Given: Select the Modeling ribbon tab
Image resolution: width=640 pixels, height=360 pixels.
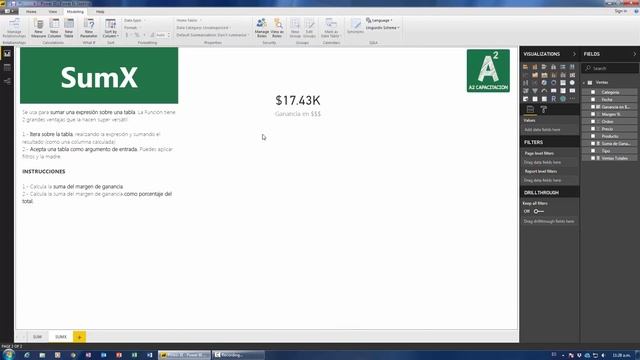Looking at the screenshot, I should [x=75, y=12].
